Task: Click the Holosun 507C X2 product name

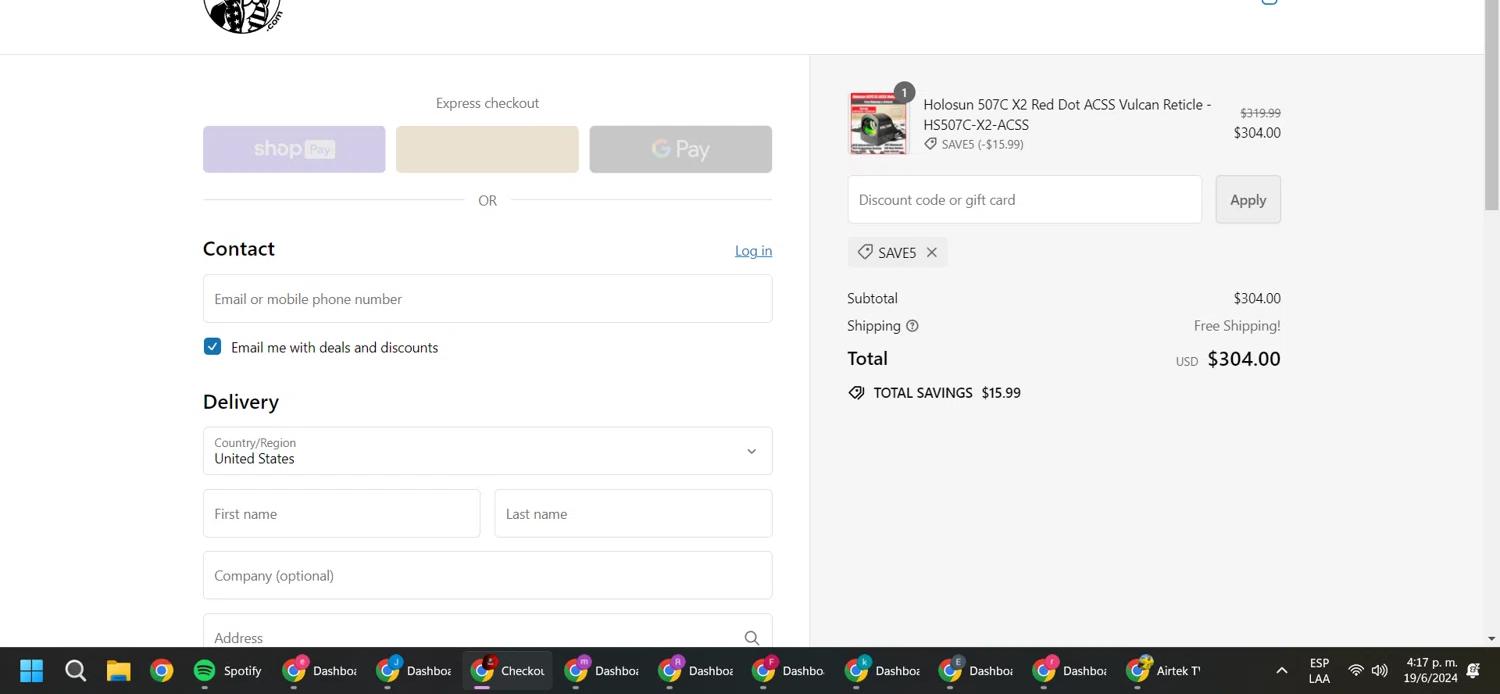Action: click(1067, 114)
